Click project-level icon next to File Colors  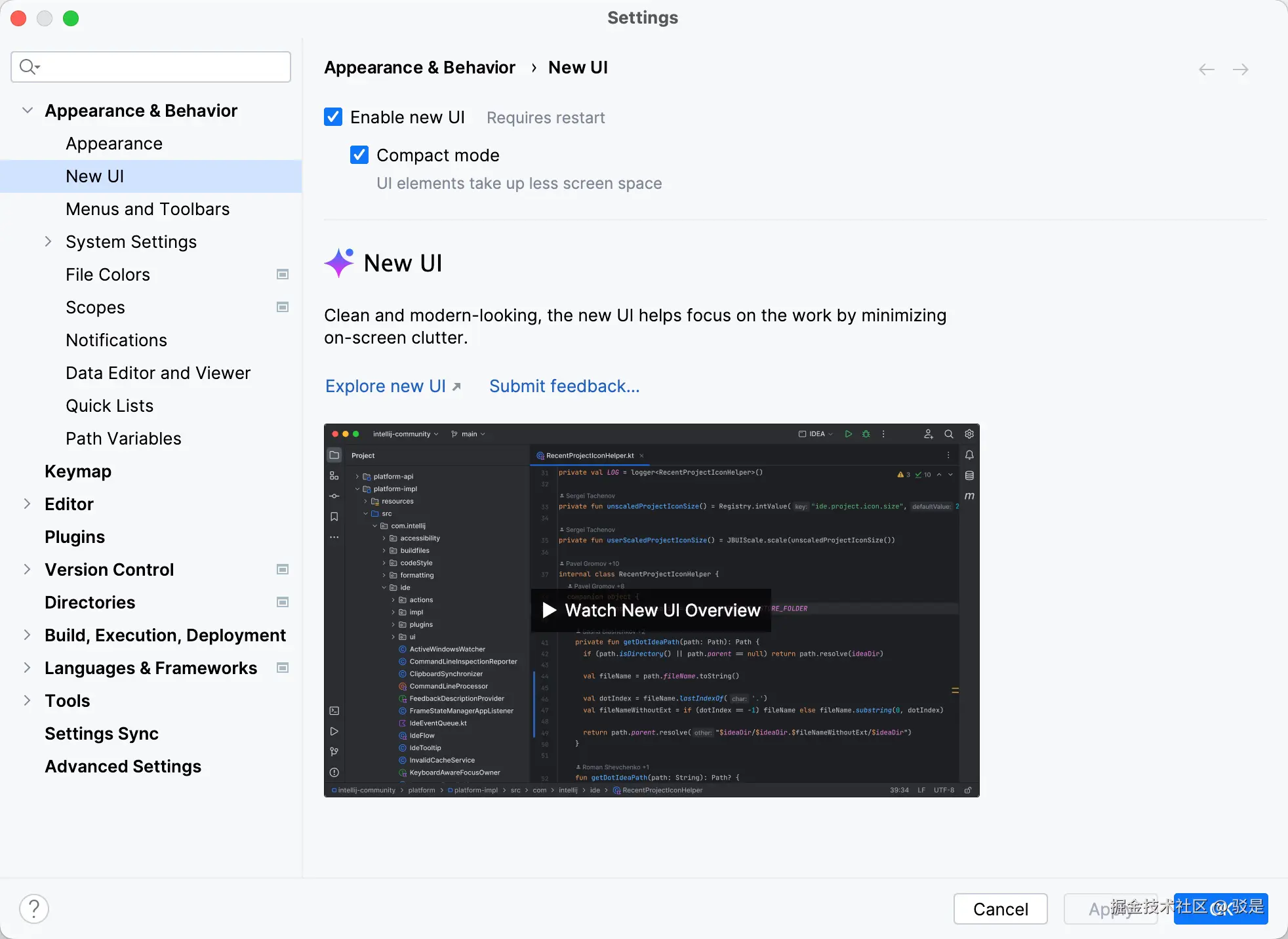coord(283,274)
